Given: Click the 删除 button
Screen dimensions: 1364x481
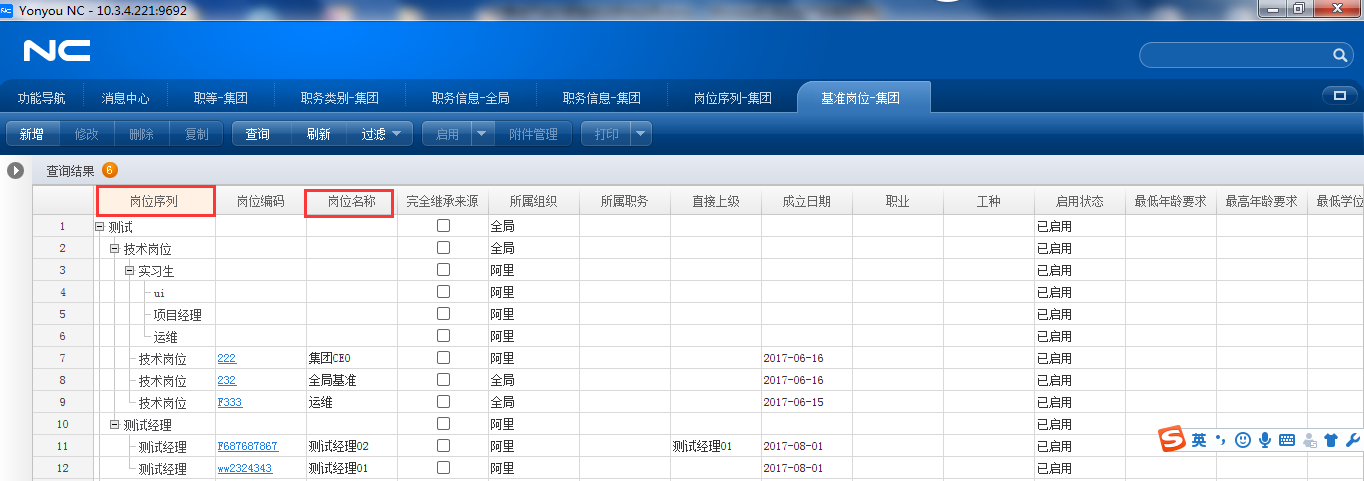Looking at the screenshot, I should coord(142,133).
